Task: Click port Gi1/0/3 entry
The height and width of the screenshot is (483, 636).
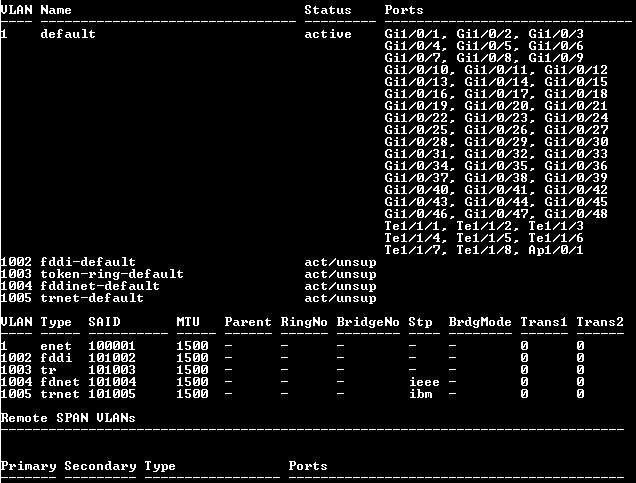Action: 556,34
